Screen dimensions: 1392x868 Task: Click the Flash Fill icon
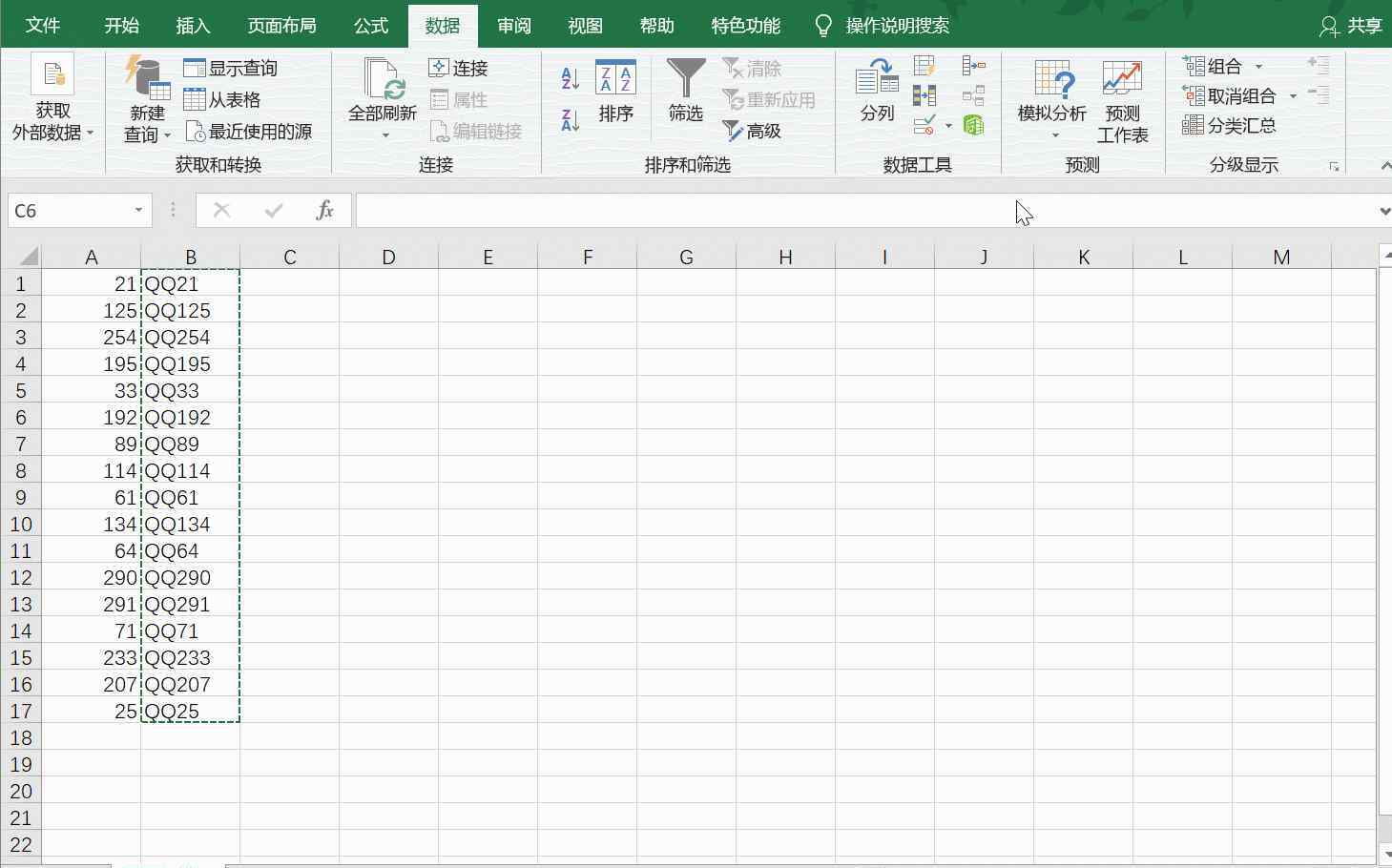924,65
